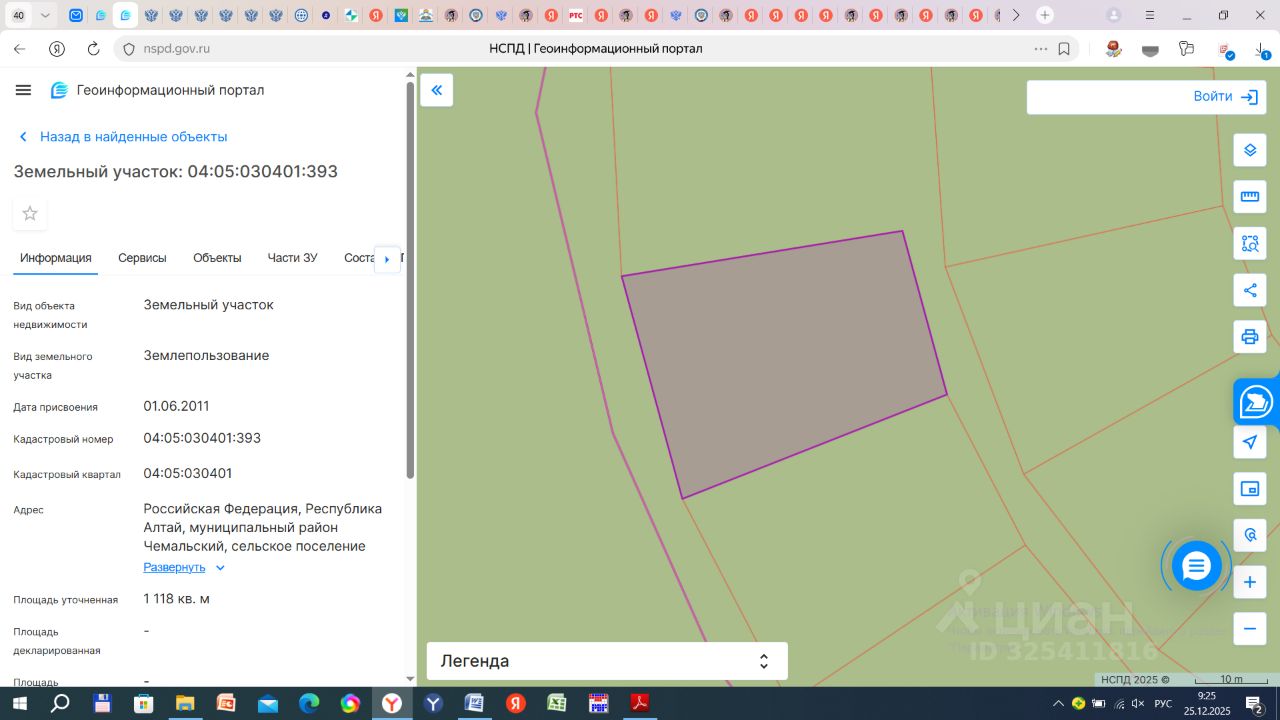1280x720 pixels.
Task: Zoom in on the map
Action: point(1250,582)
